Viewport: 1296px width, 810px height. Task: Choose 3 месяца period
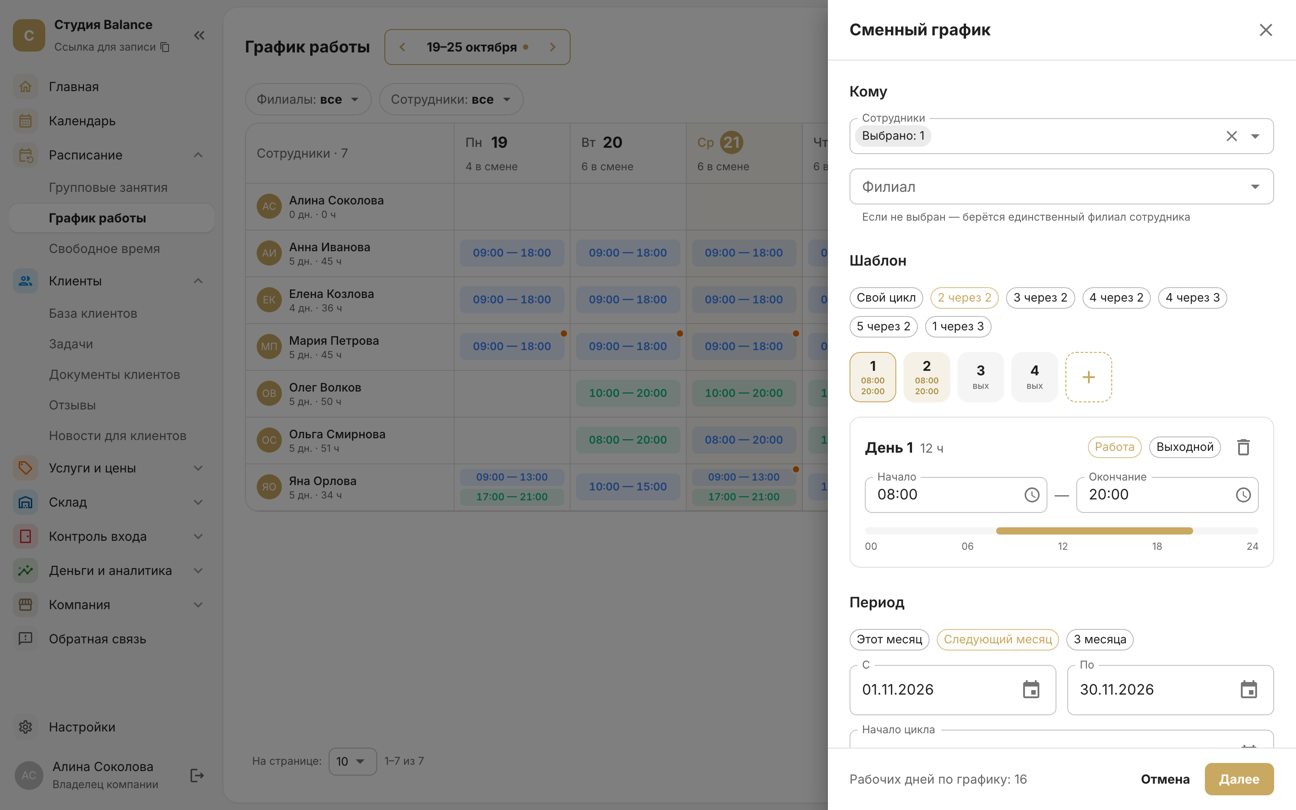click(x=1099, y=640)
